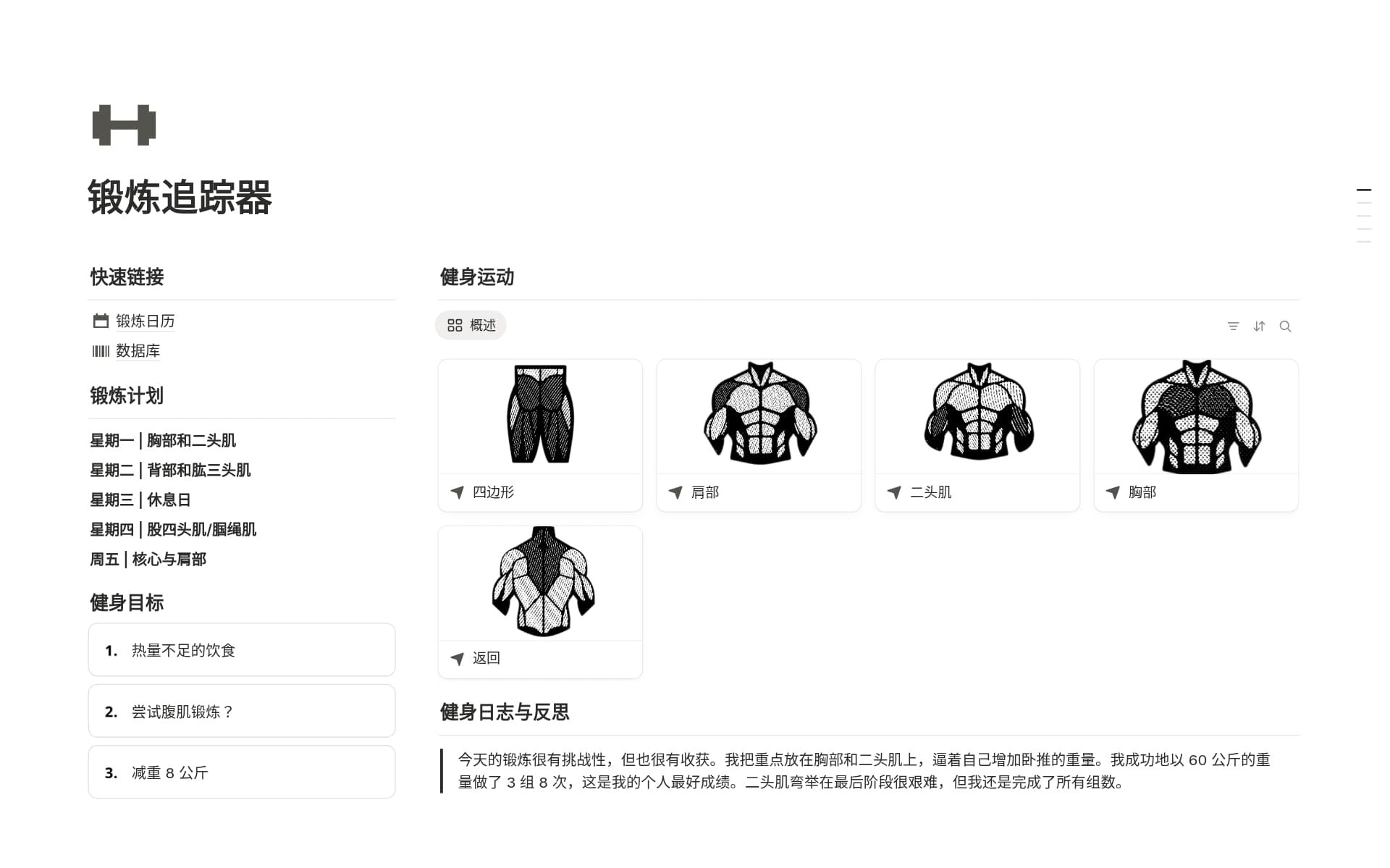Click the barcode icon beside 数据库
This screenshot has width=1390, height=868.
point(101,351)
